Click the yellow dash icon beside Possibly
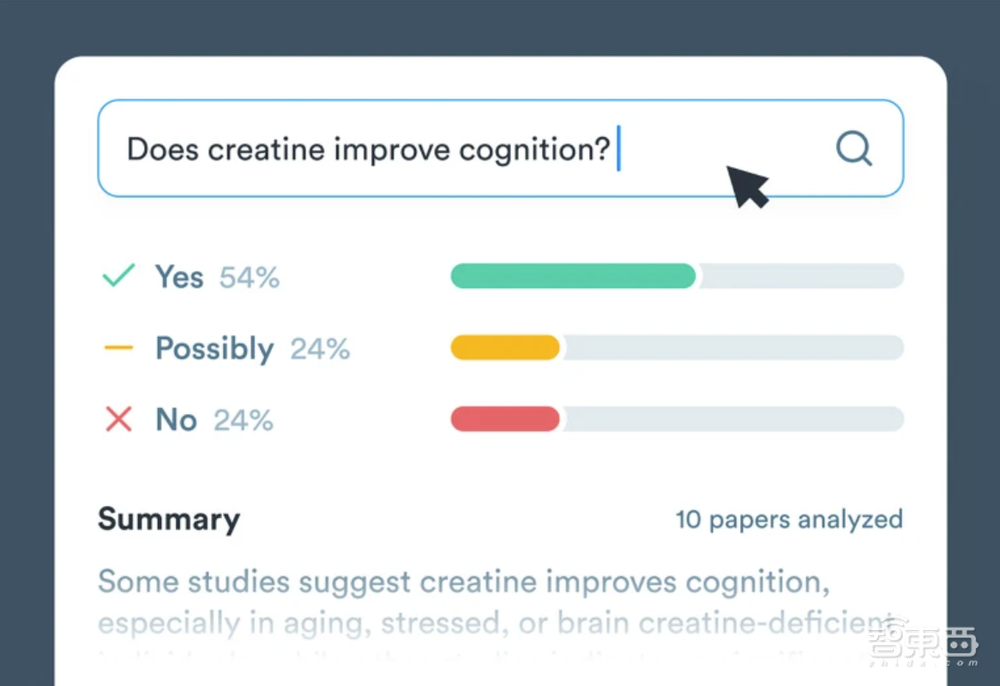The image size is (1000, 686). pos(119,348)
